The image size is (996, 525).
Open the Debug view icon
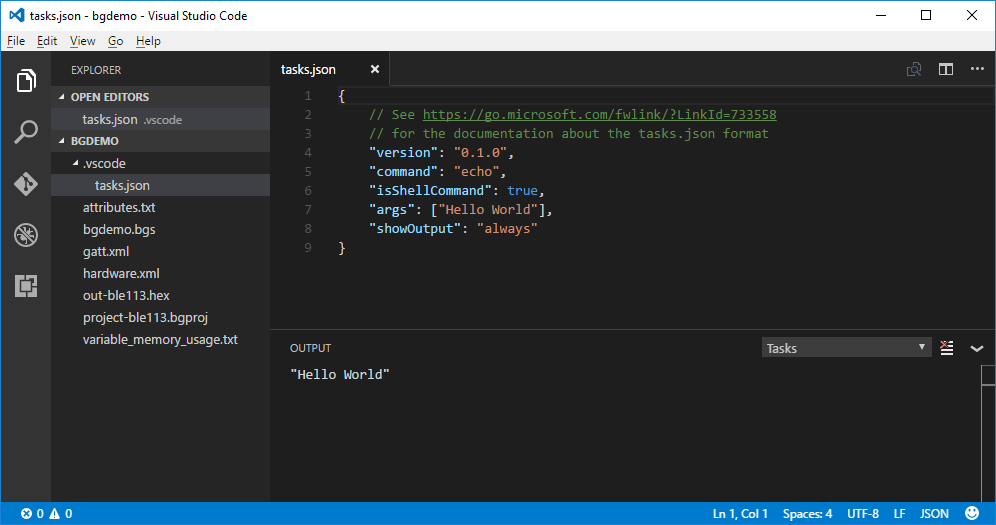point(26,235)
